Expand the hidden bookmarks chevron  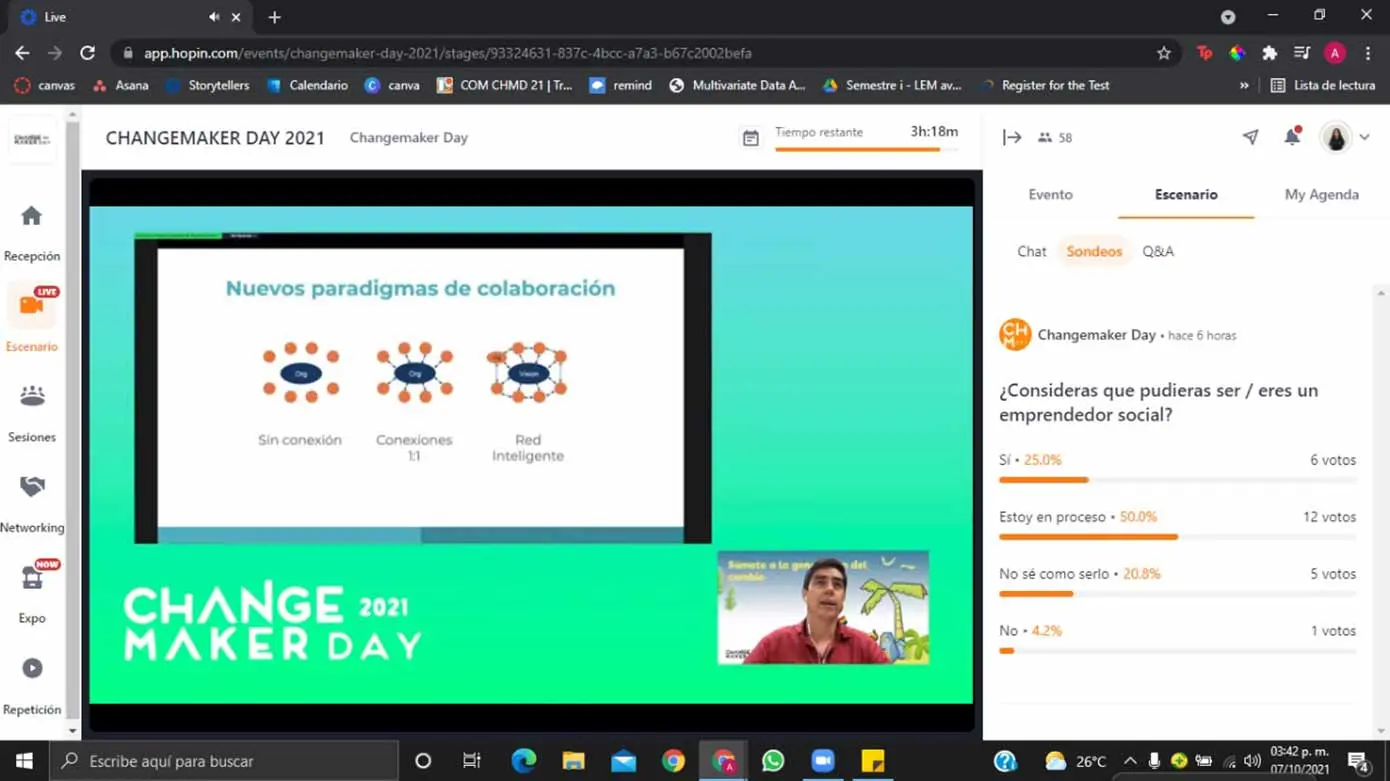click(1244, 85)
